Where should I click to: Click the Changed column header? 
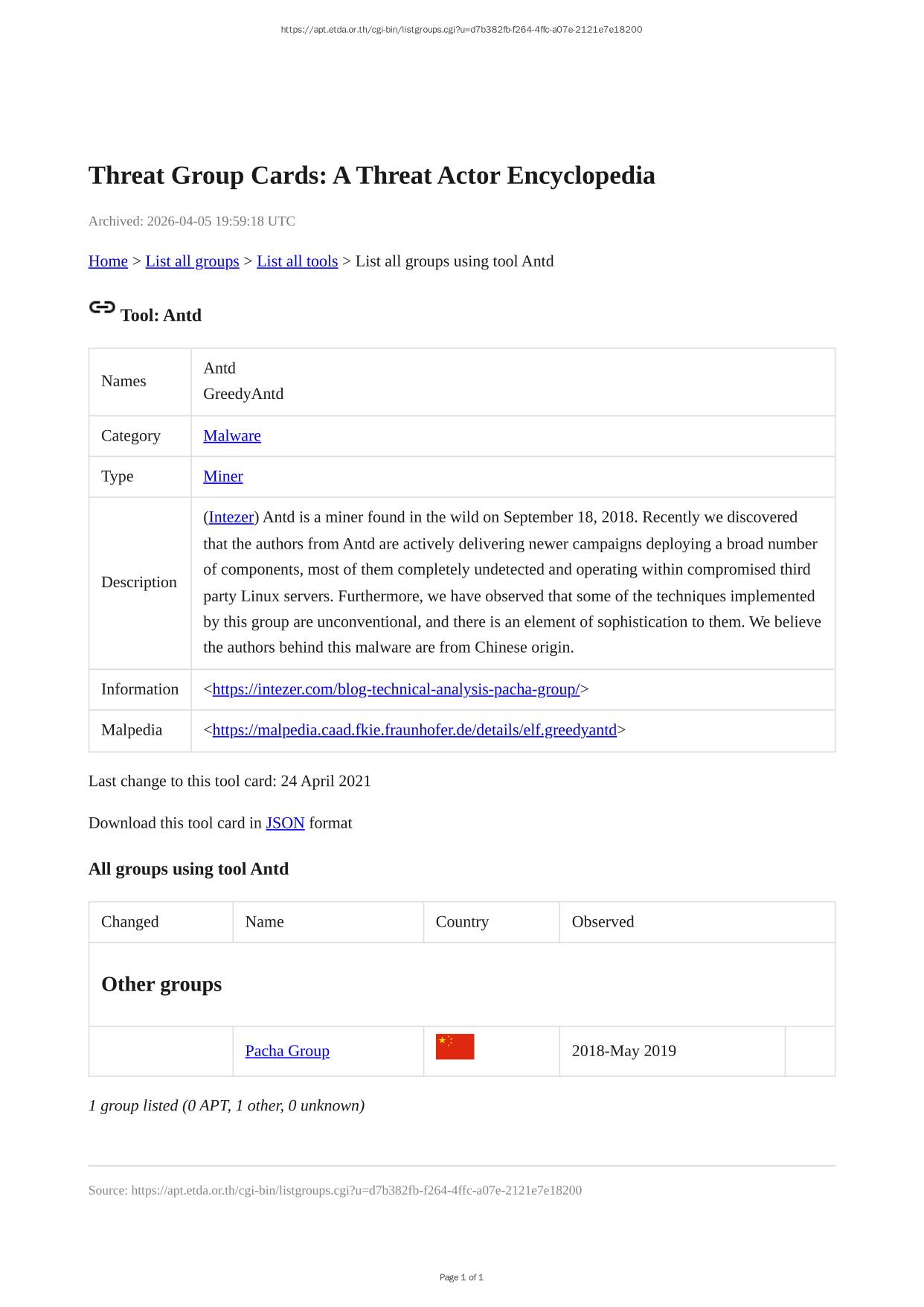pyautogui.click(x=130, y=921)
